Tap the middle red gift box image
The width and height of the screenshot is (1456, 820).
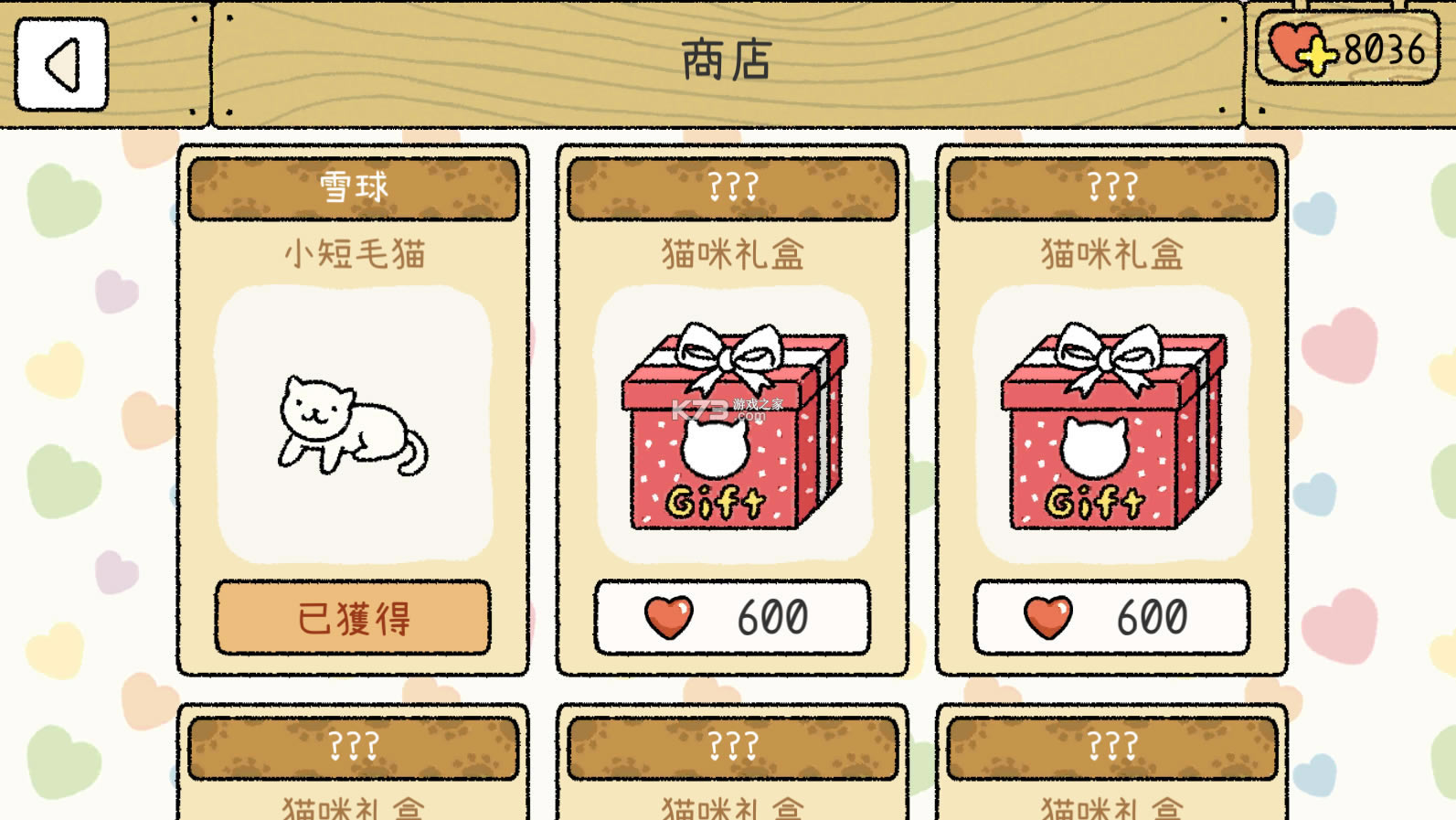(734, 425)
